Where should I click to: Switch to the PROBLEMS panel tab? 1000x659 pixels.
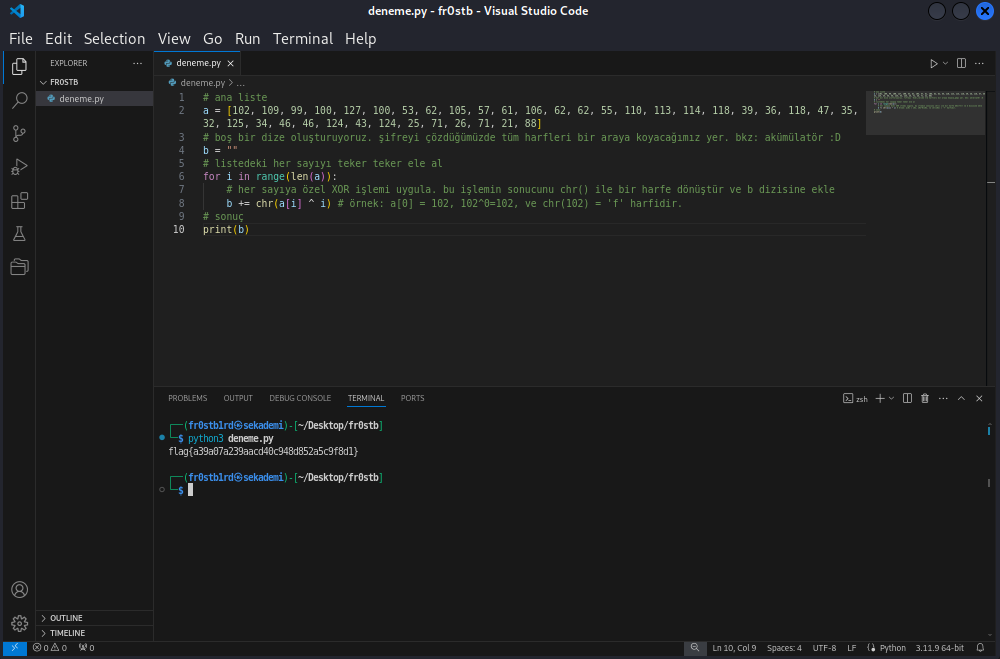point(188,398)
